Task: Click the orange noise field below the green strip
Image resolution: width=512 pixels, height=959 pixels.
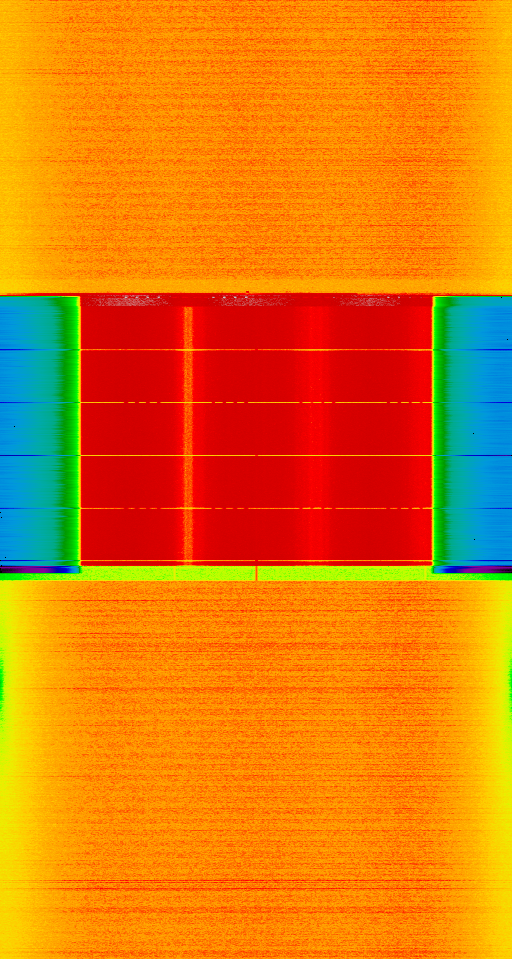Action: tap(256, 770)
